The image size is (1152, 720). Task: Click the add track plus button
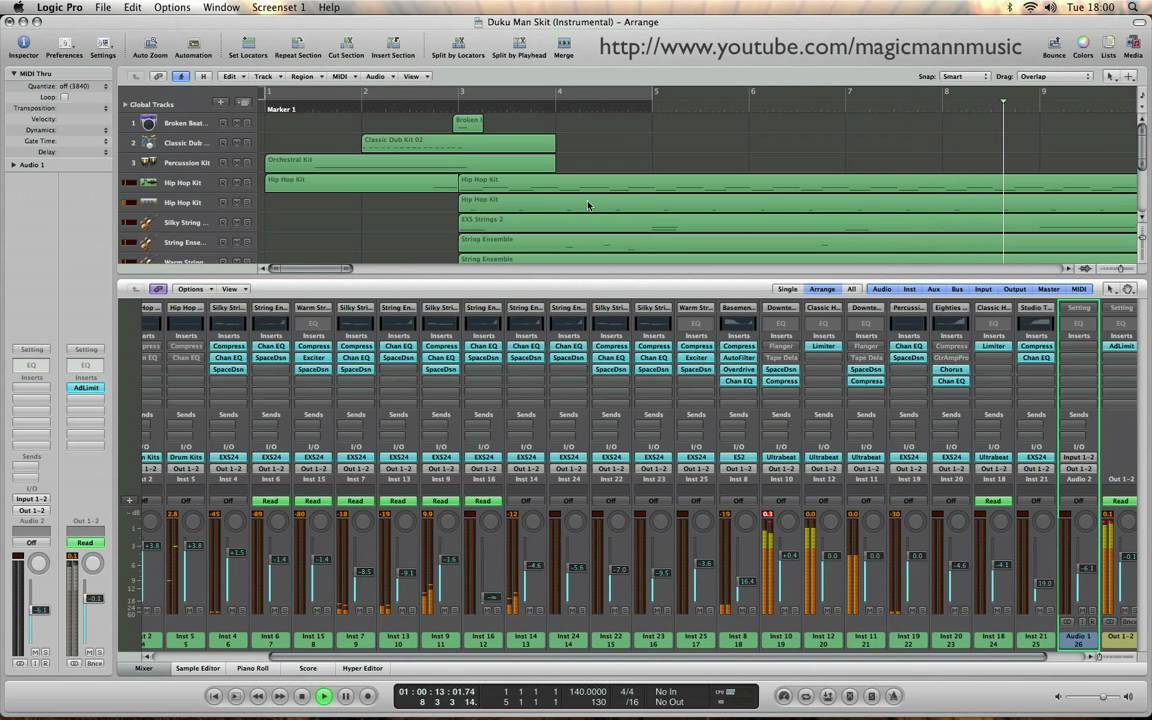(x=220, y=102)
